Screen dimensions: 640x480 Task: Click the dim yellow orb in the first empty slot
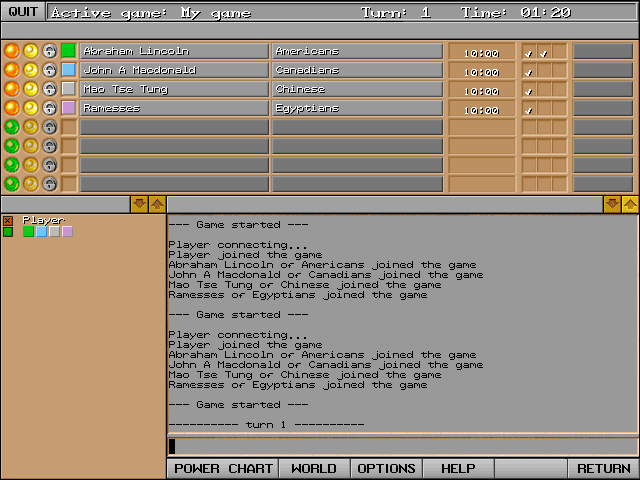(x=31, y=127)
